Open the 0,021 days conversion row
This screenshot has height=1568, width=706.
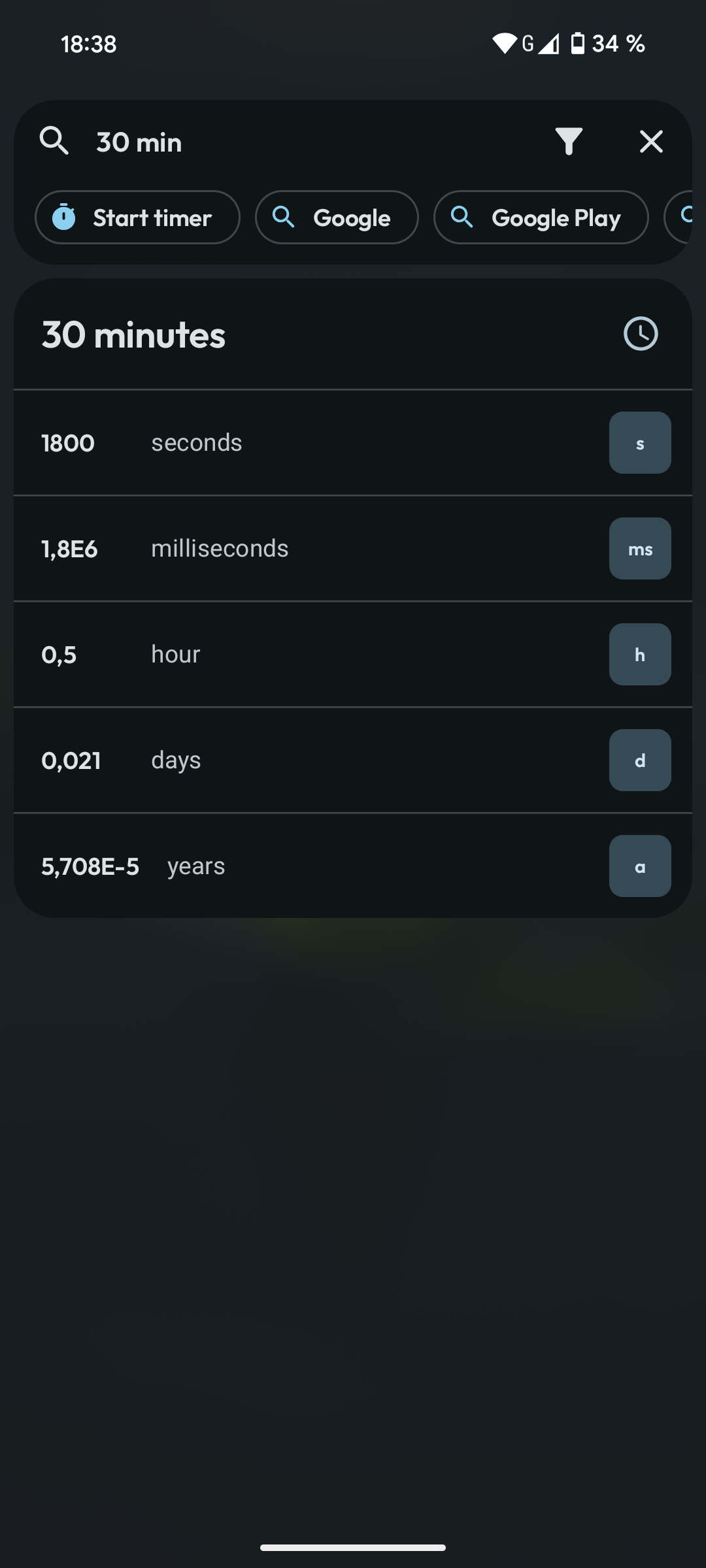(x=353, y=760)
